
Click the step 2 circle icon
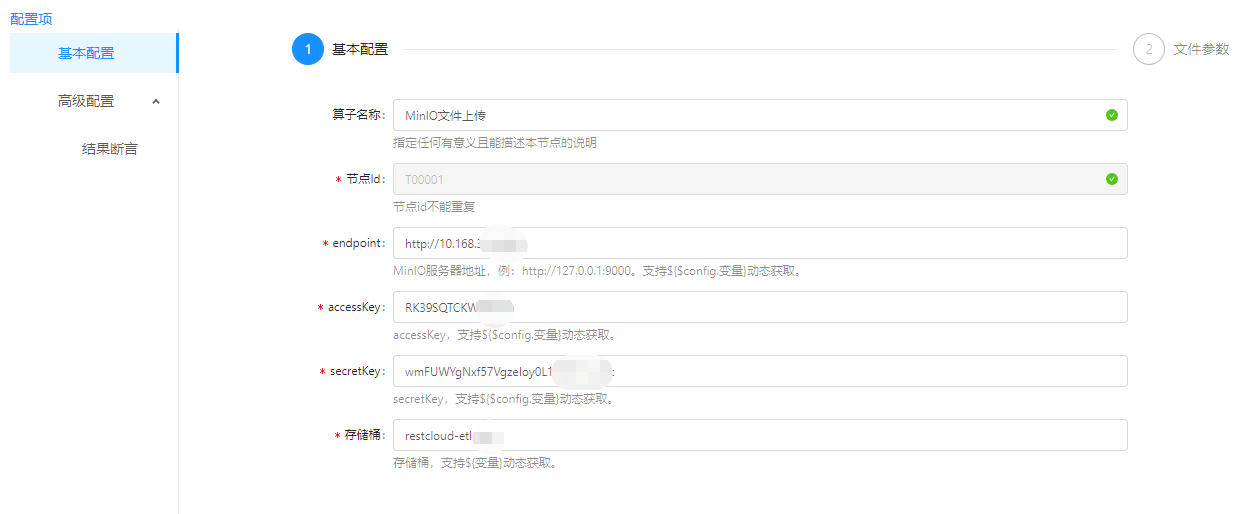(1149, 49)
